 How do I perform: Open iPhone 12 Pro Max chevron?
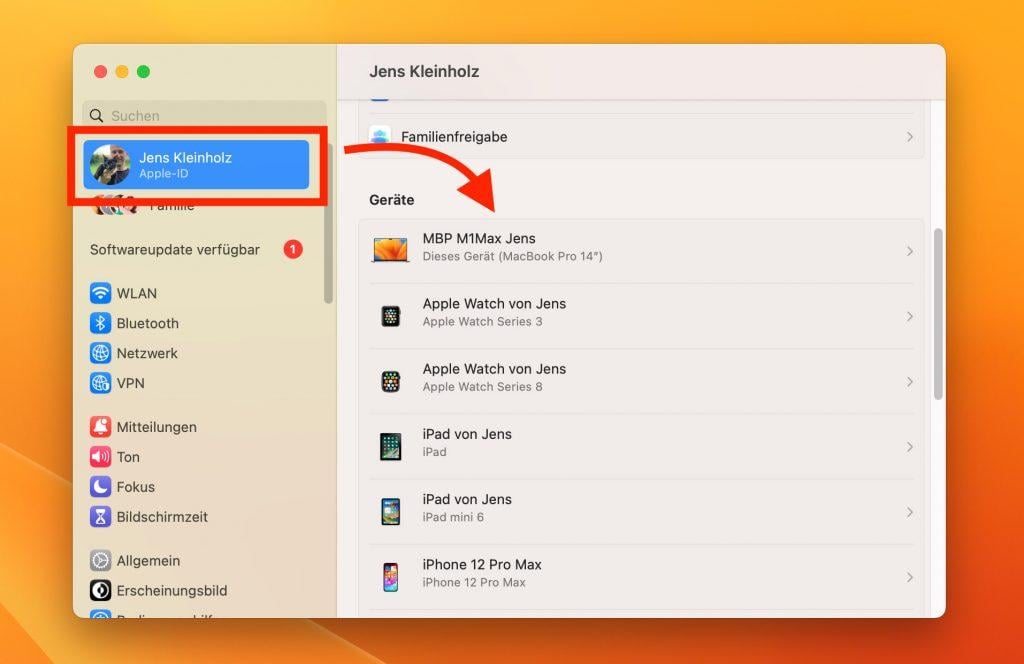click(x=910, y=578)
